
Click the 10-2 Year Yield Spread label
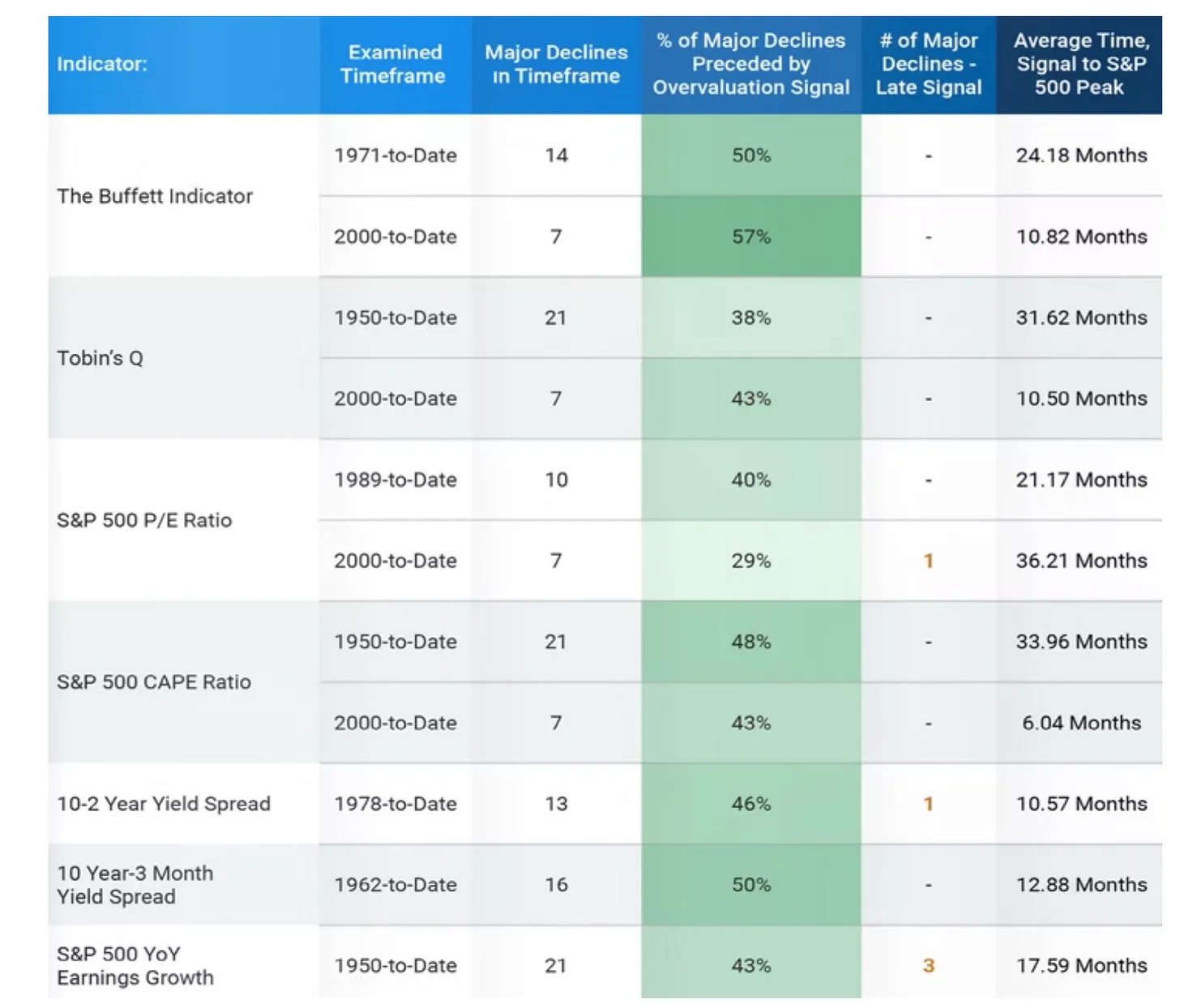point(164,804)
